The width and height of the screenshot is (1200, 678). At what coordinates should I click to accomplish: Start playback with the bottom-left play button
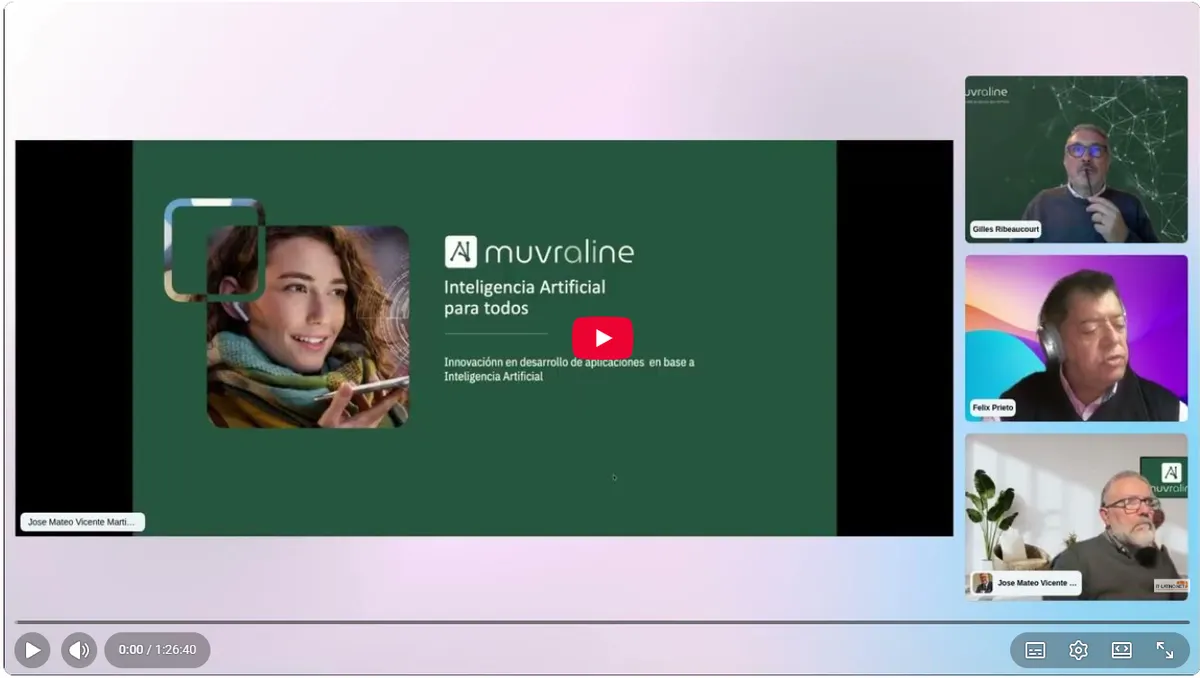(x=32, y=650)
